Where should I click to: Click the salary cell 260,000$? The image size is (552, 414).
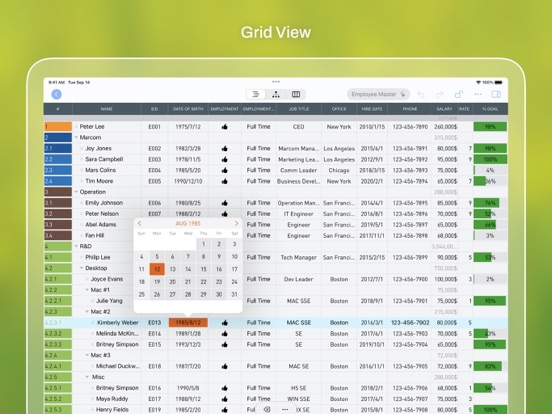tap(446, 127)
